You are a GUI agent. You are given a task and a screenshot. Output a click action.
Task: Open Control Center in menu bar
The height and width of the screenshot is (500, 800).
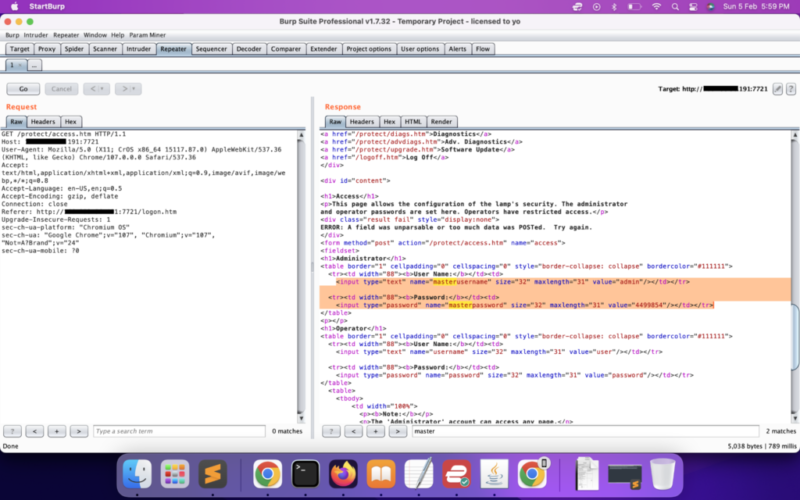pyautogui.click(x=693, y=7)
